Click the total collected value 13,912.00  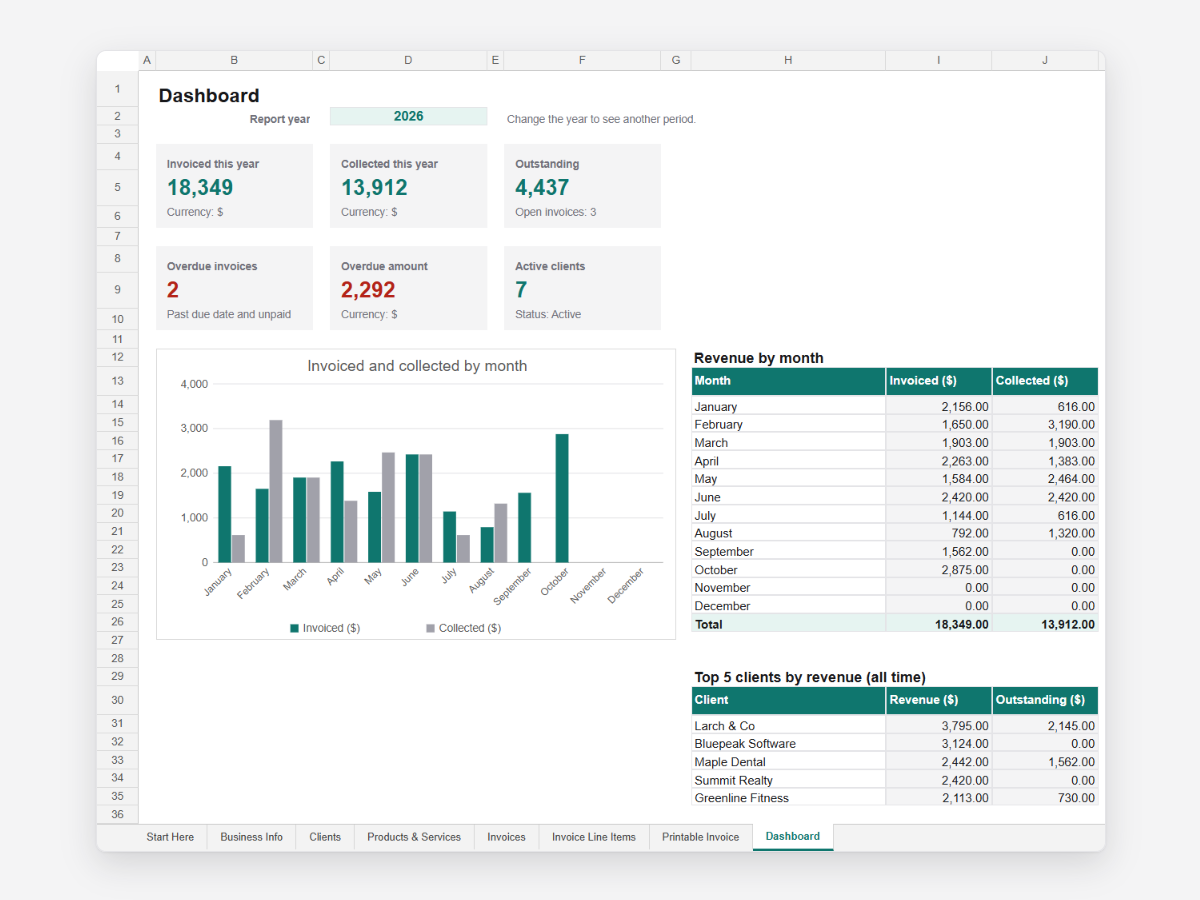(x=1045, y=624)
